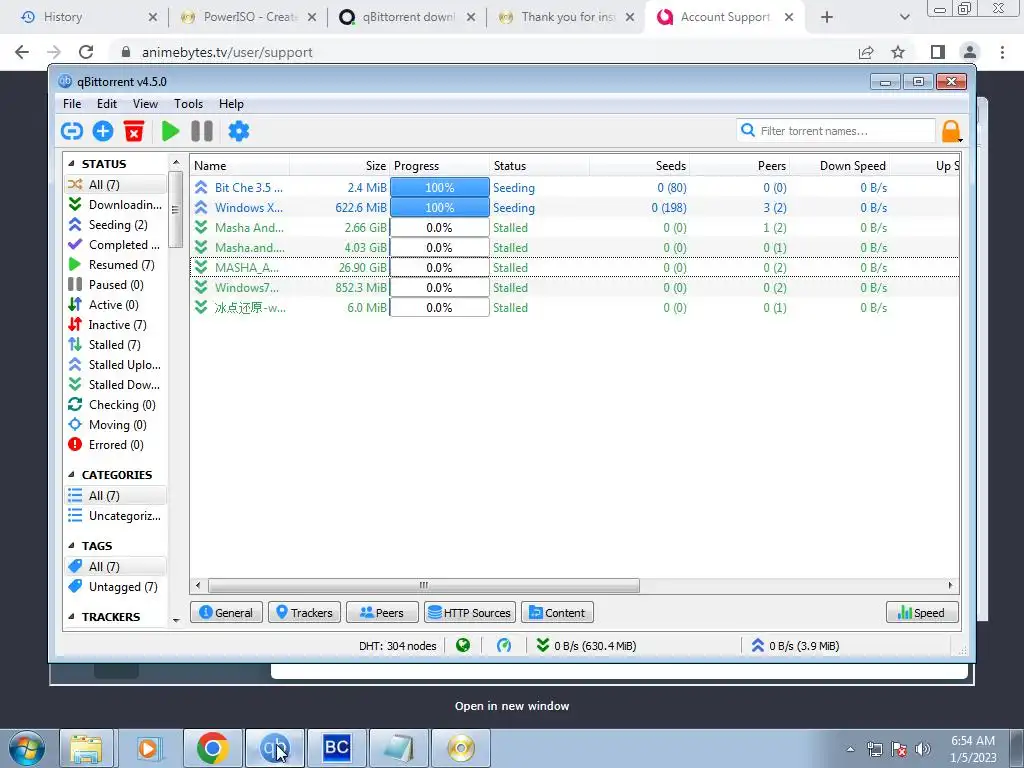Switch to the General tab
Image resolution: width=1024 pixels, height=768 pixels.
point(226,613)
